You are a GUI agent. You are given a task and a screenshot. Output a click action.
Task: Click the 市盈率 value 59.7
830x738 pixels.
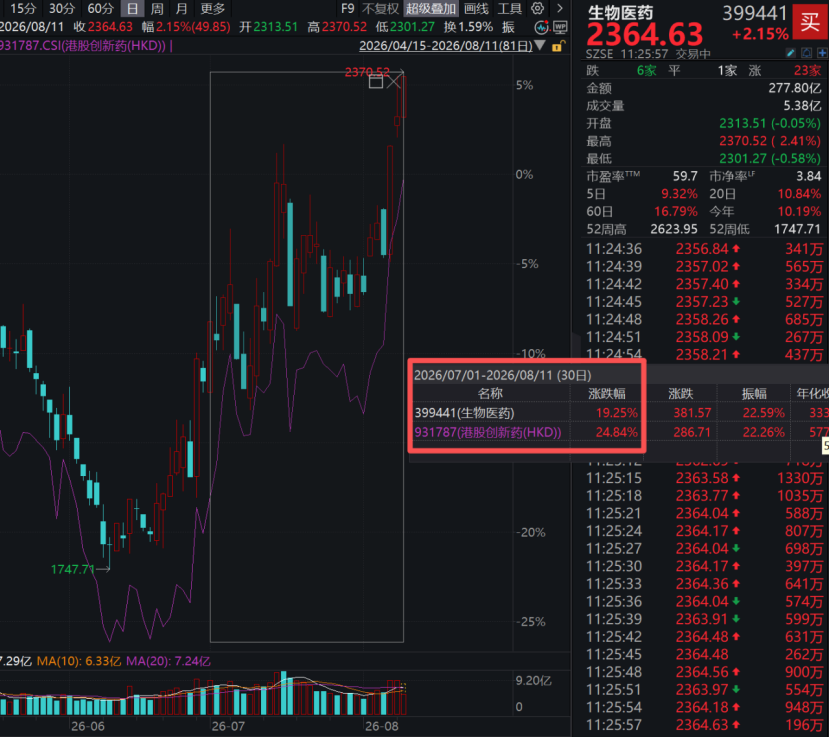685,176
